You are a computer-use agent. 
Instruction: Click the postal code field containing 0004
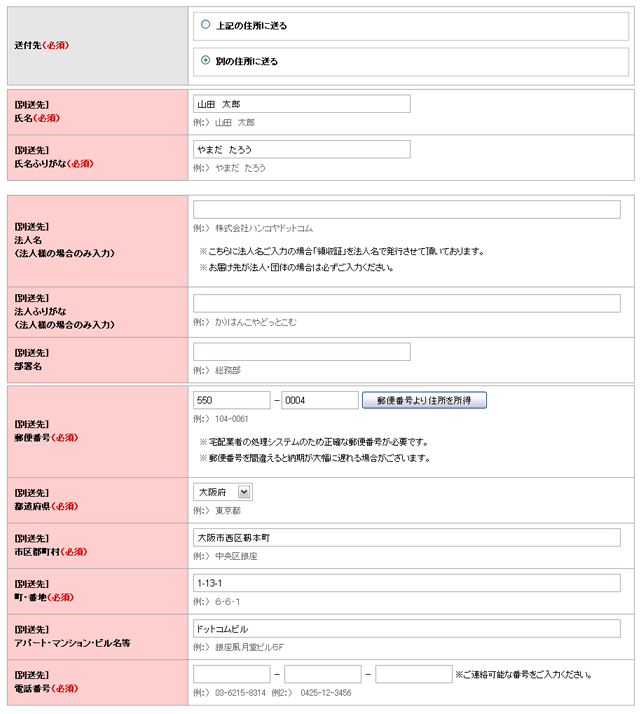319,400
